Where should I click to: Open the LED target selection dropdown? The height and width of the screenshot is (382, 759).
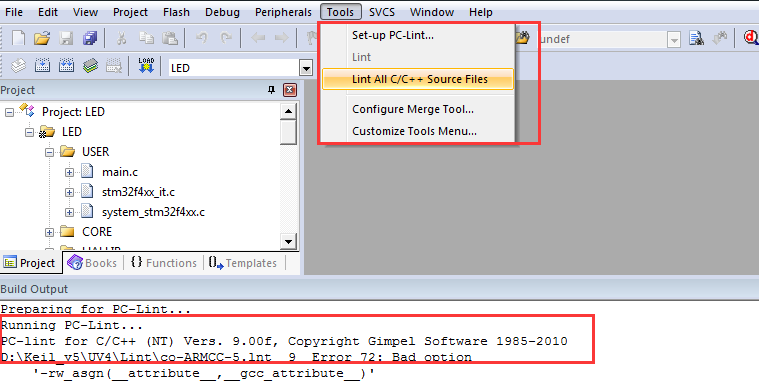306,68
